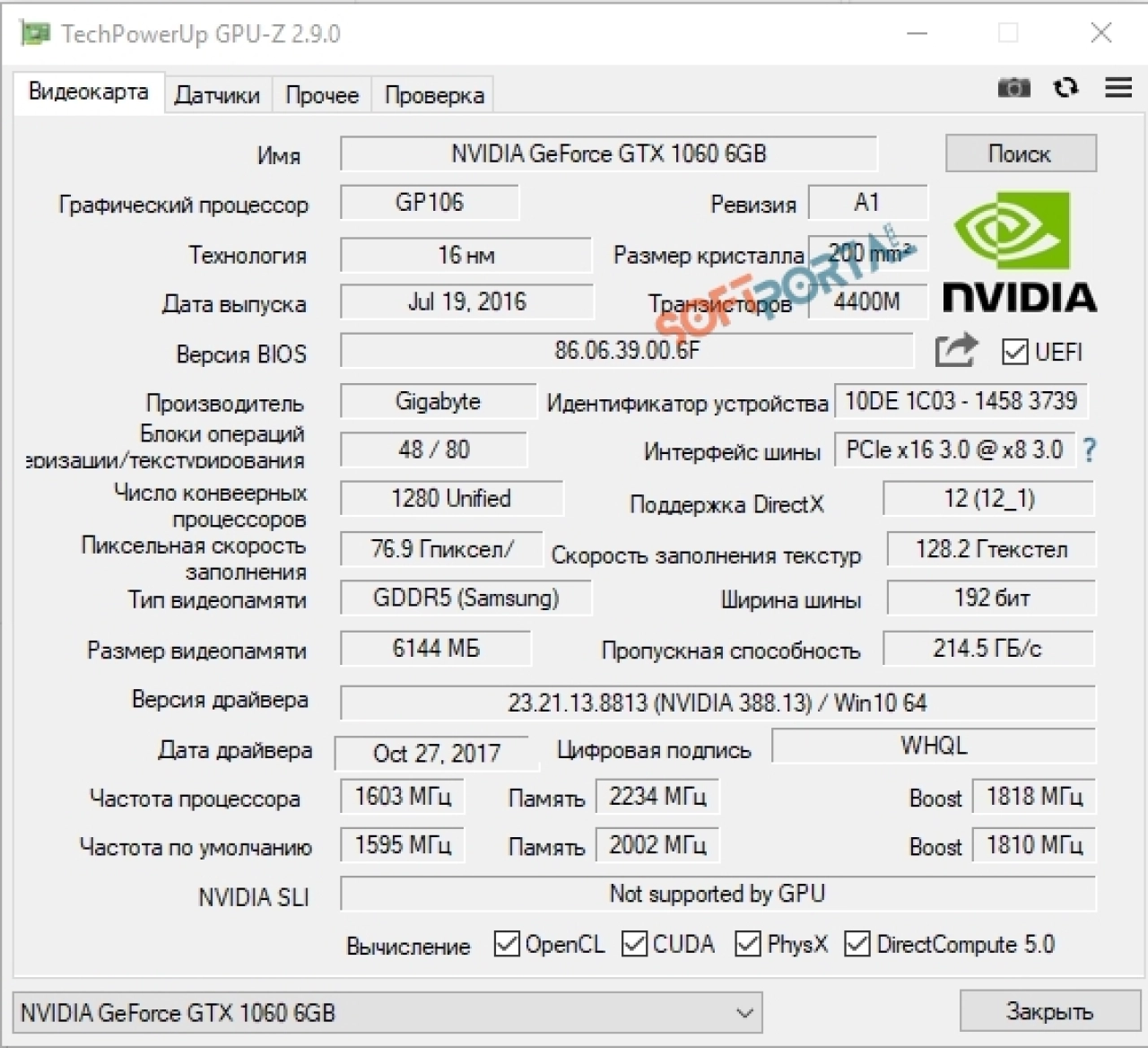The image size is (1148, 1048).
Task: Click the Oct 27, 2017 driver date
Action: pyautogui.click(x=437, y=753)
